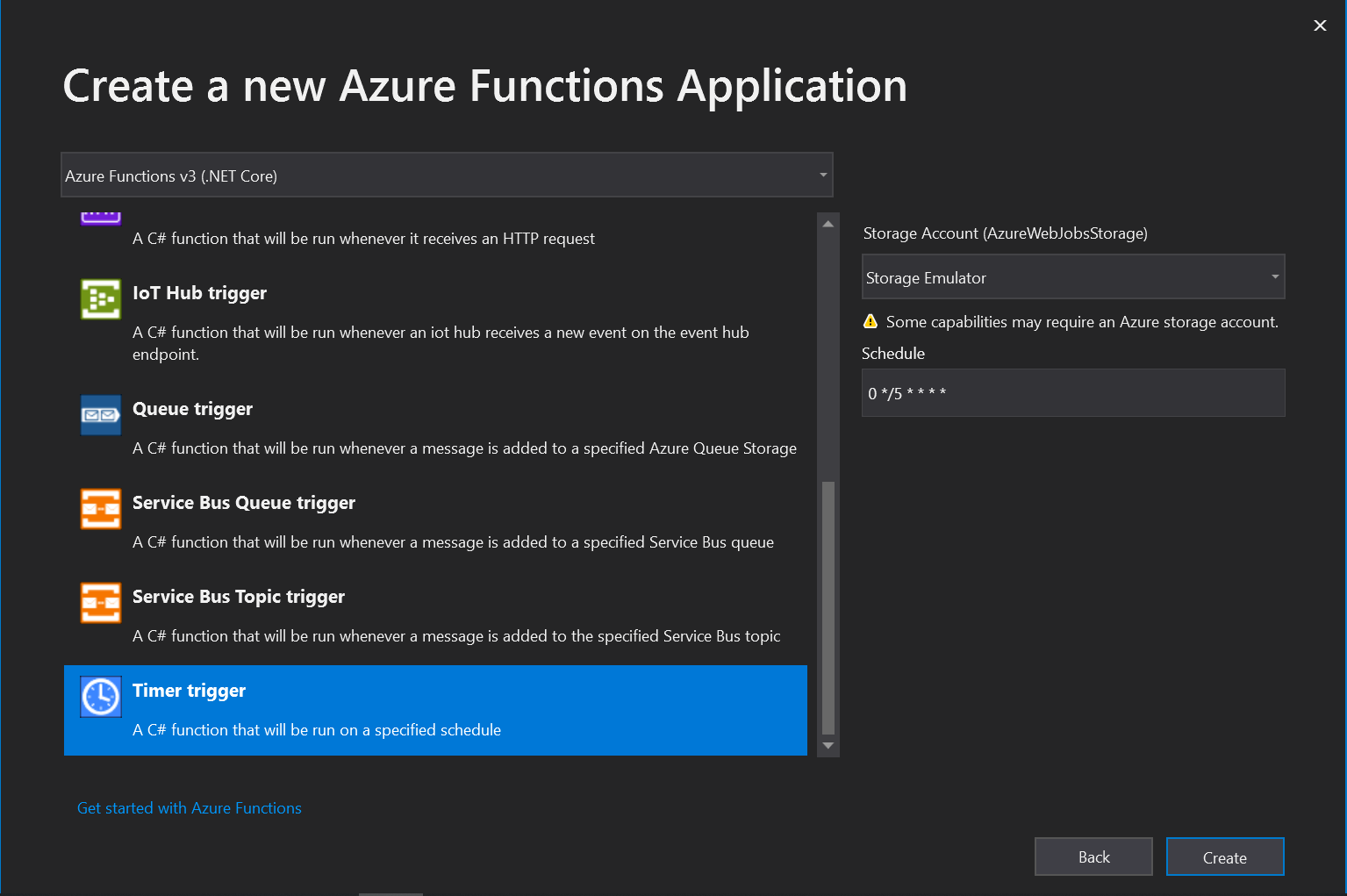Click the IoT Hub event hub endpoint description

coord(441,343)
